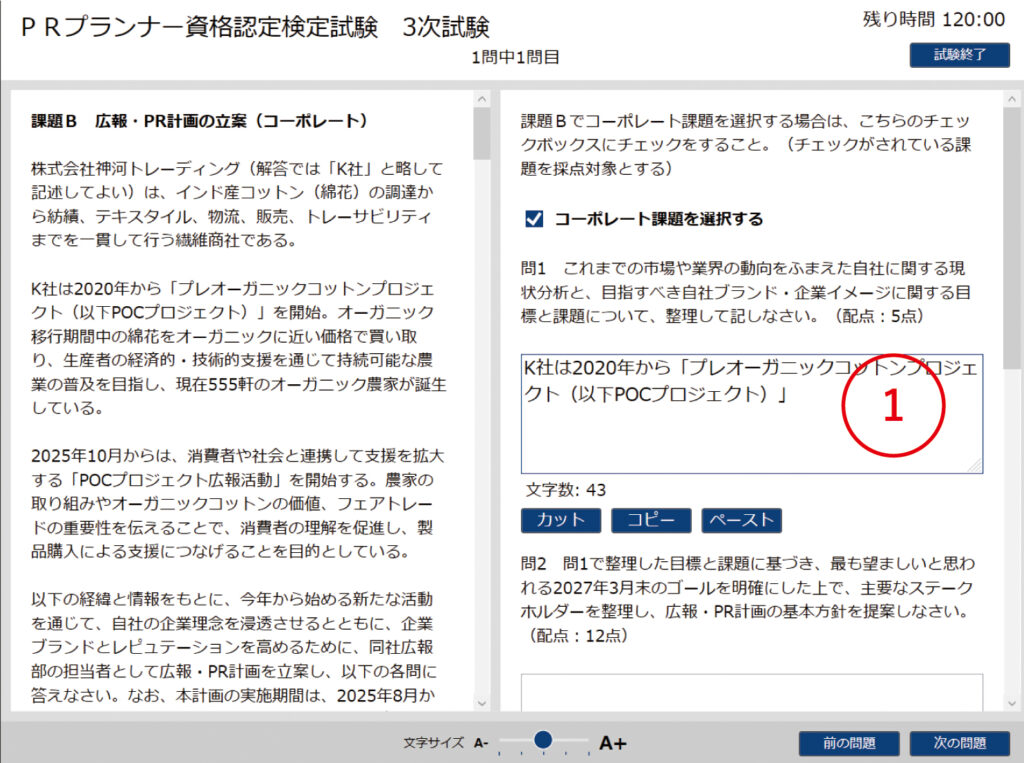Click the right answer panel scrollbar thumb
1024x763 pixels.
coord(1012,240)
